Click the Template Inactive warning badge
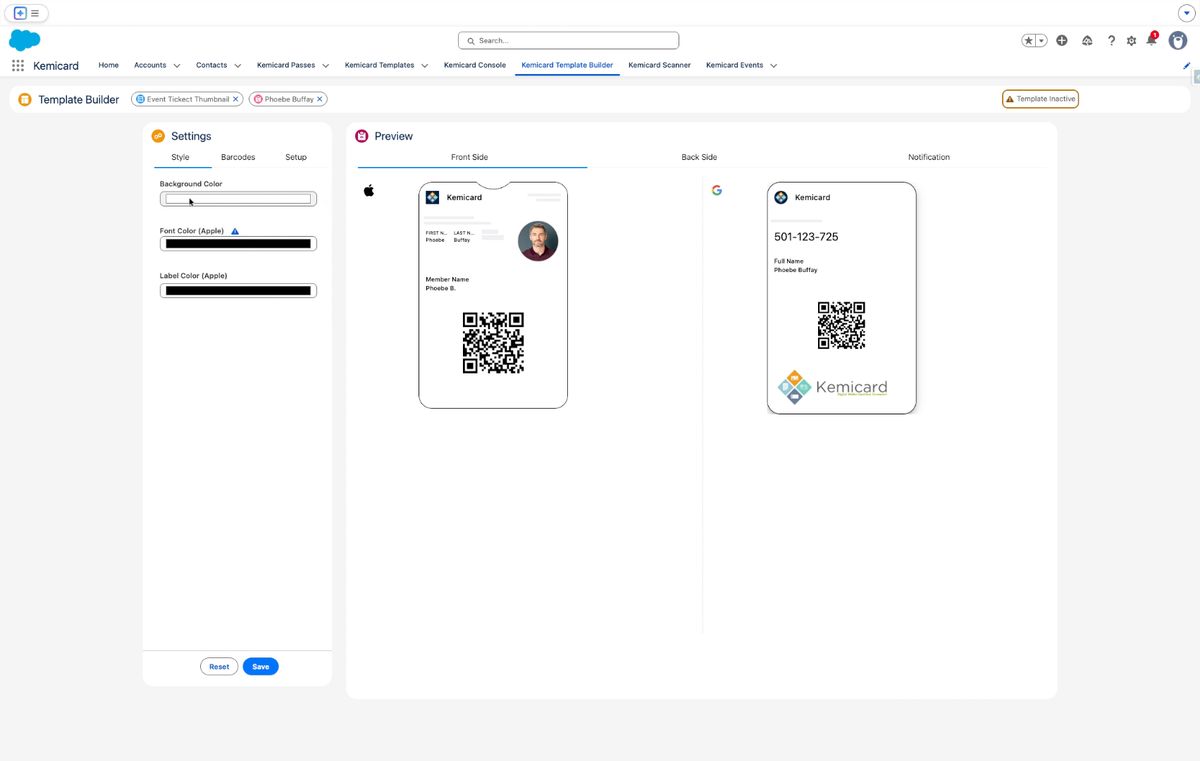The width and height of the screenshot is (1200, 761). coord(1040,99)
